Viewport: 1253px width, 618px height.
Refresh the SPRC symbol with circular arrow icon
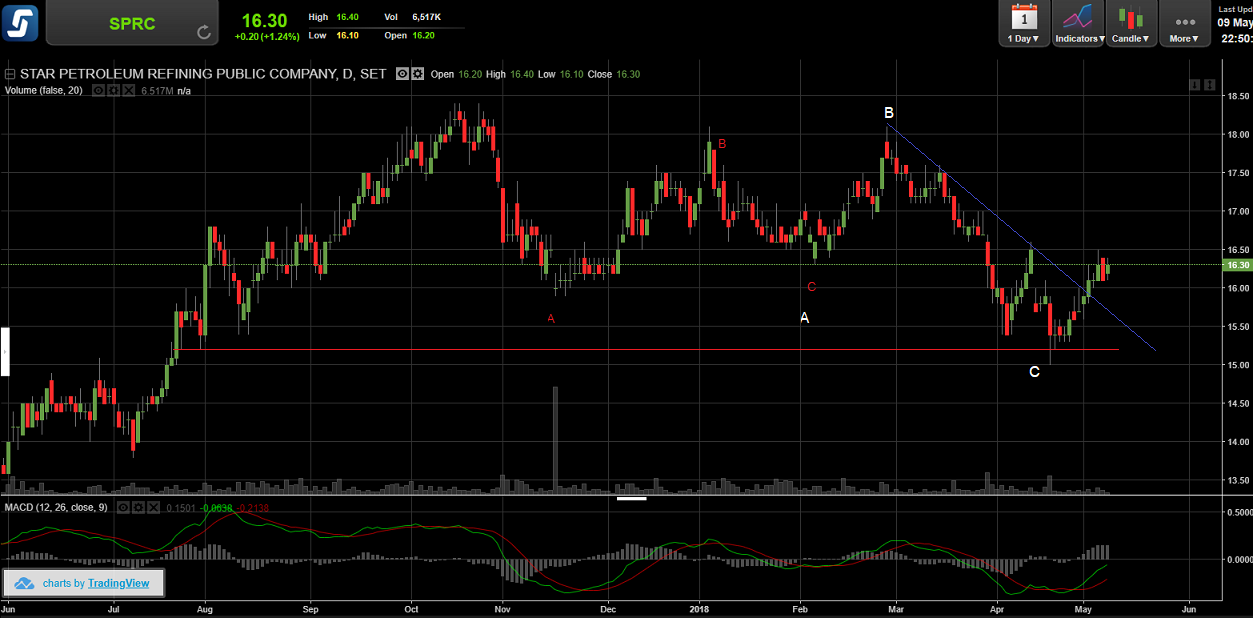pos(204,32)
